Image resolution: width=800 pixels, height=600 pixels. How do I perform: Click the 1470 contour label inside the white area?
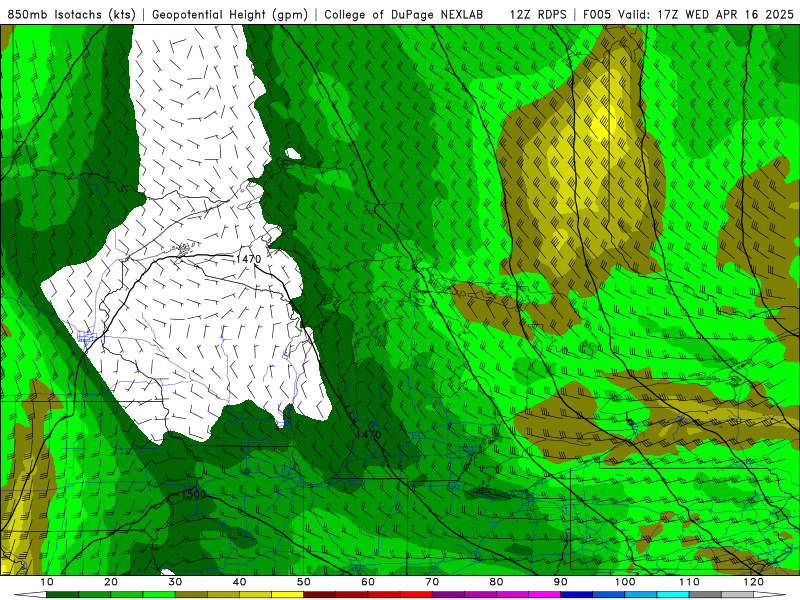click(x=248, y=259)
